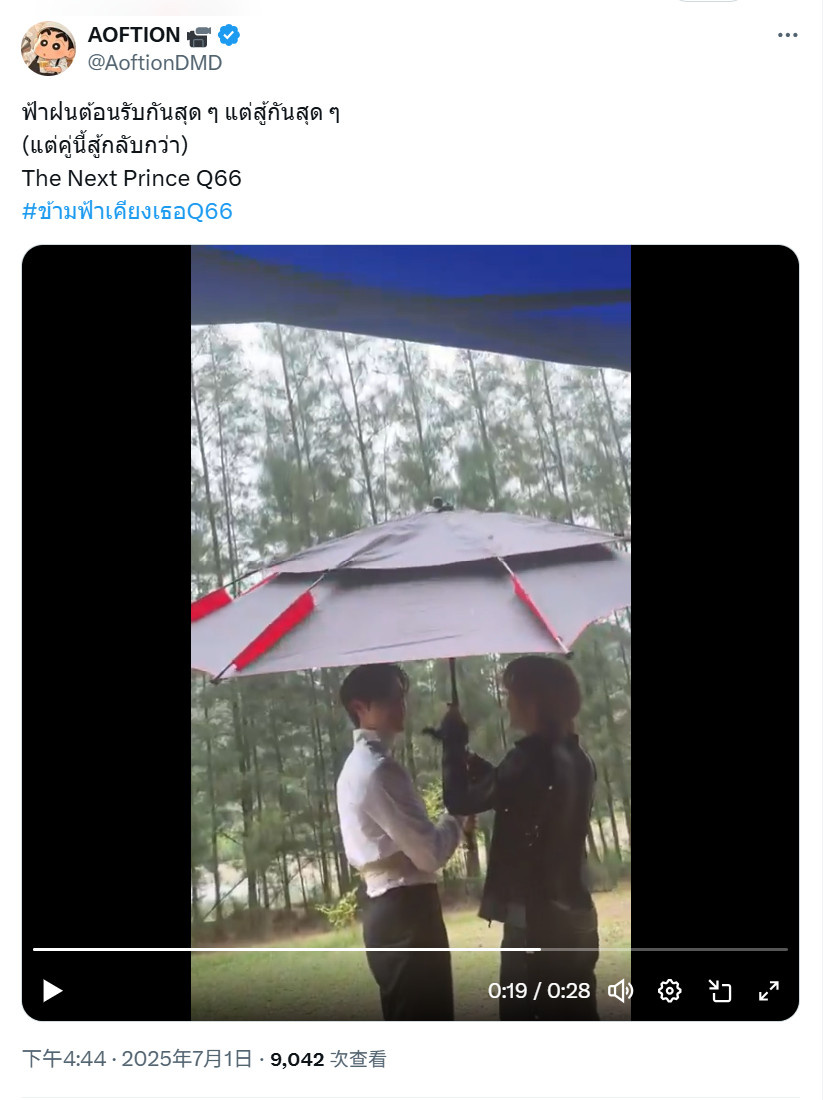Click the 0:19 / 0:28 time display
Screen dimensions: 823x1100
tap(539, 991)
